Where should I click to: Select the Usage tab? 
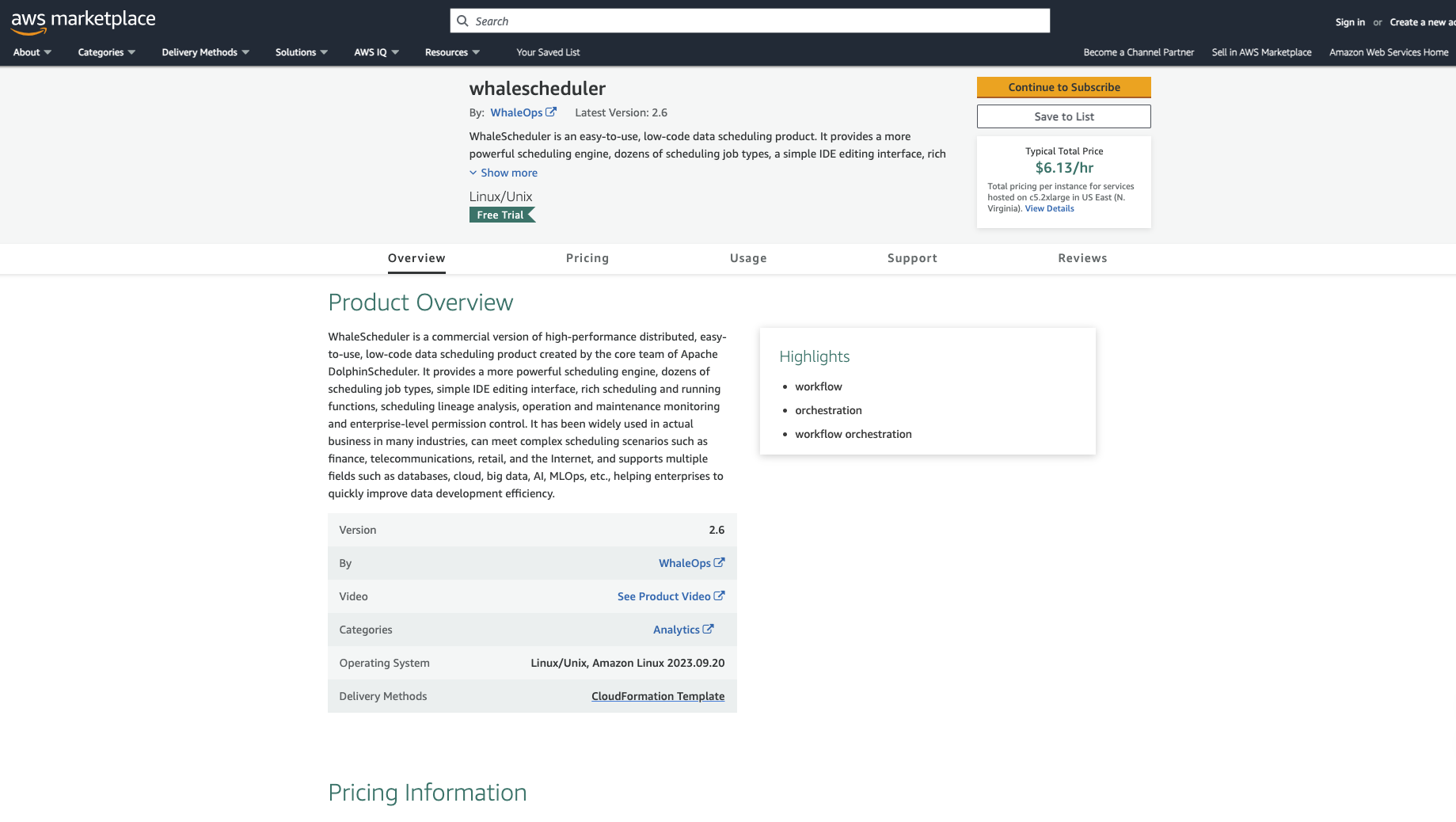pos(748,258)
